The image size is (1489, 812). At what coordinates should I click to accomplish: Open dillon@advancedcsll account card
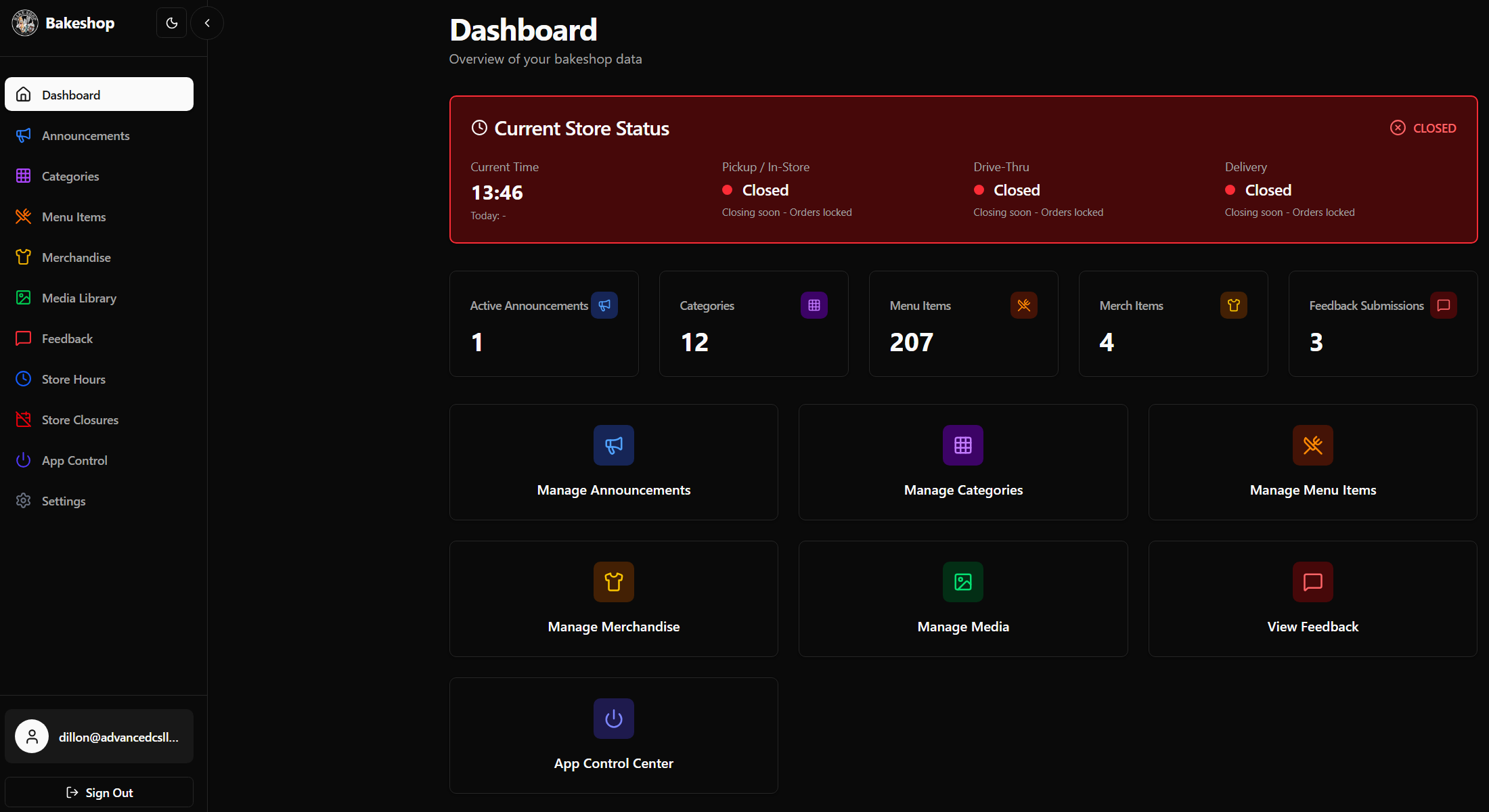click(x=99, y=736)
